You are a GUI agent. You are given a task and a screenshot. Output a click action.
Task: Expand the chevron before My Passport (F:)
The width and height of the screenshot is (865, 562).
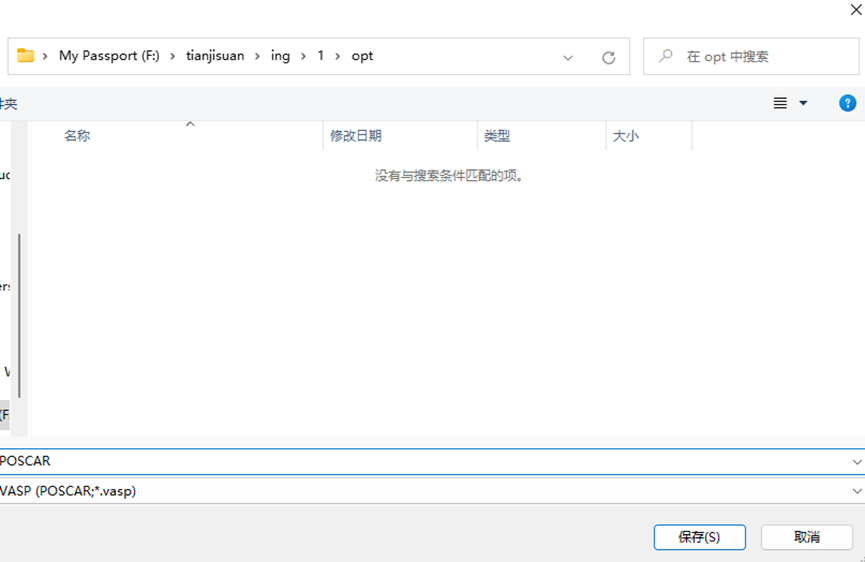pos(45,56)
